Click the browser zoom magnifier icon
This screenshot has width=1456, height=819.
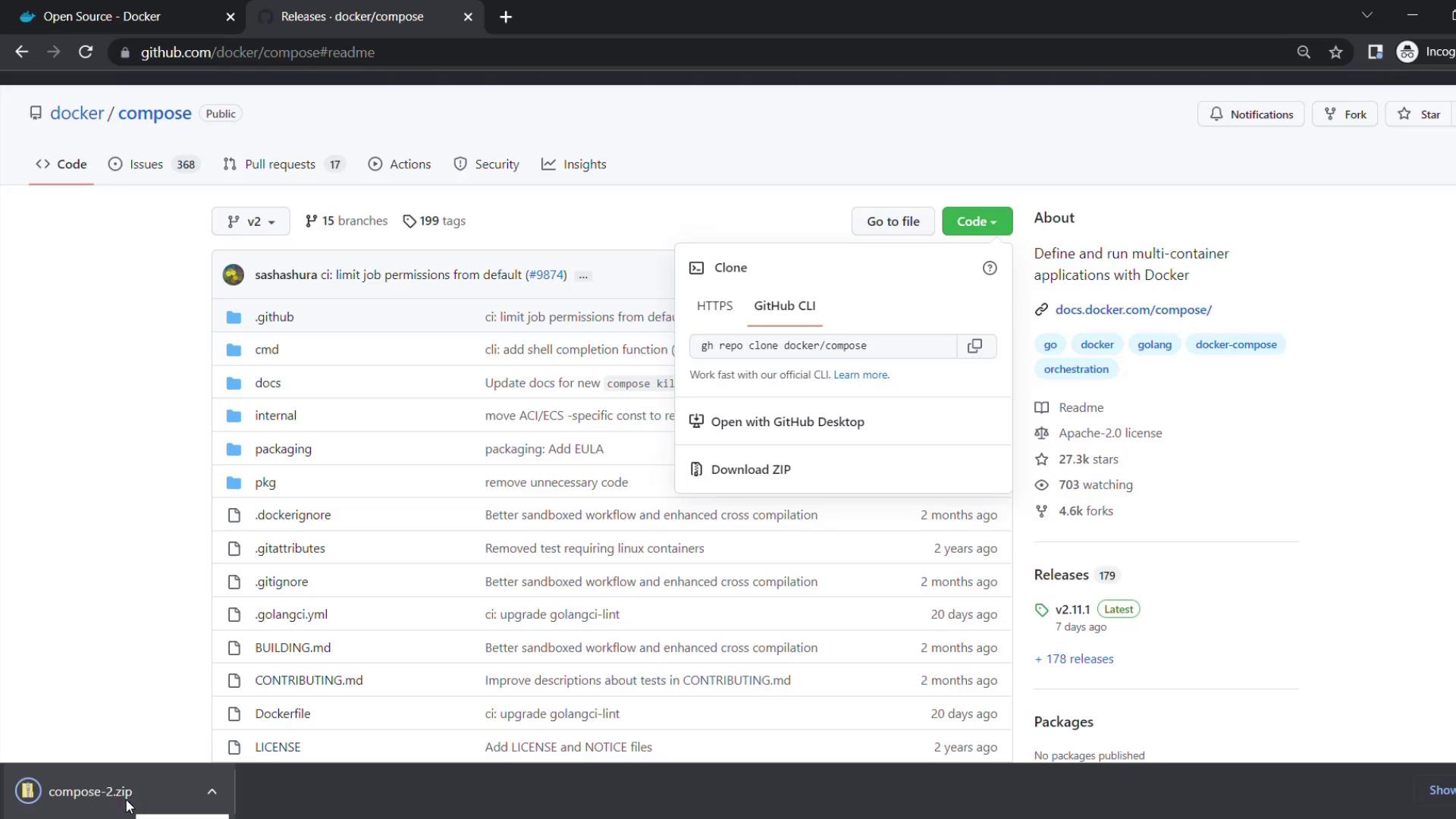pyautogui.click(x=1304, y=52)
